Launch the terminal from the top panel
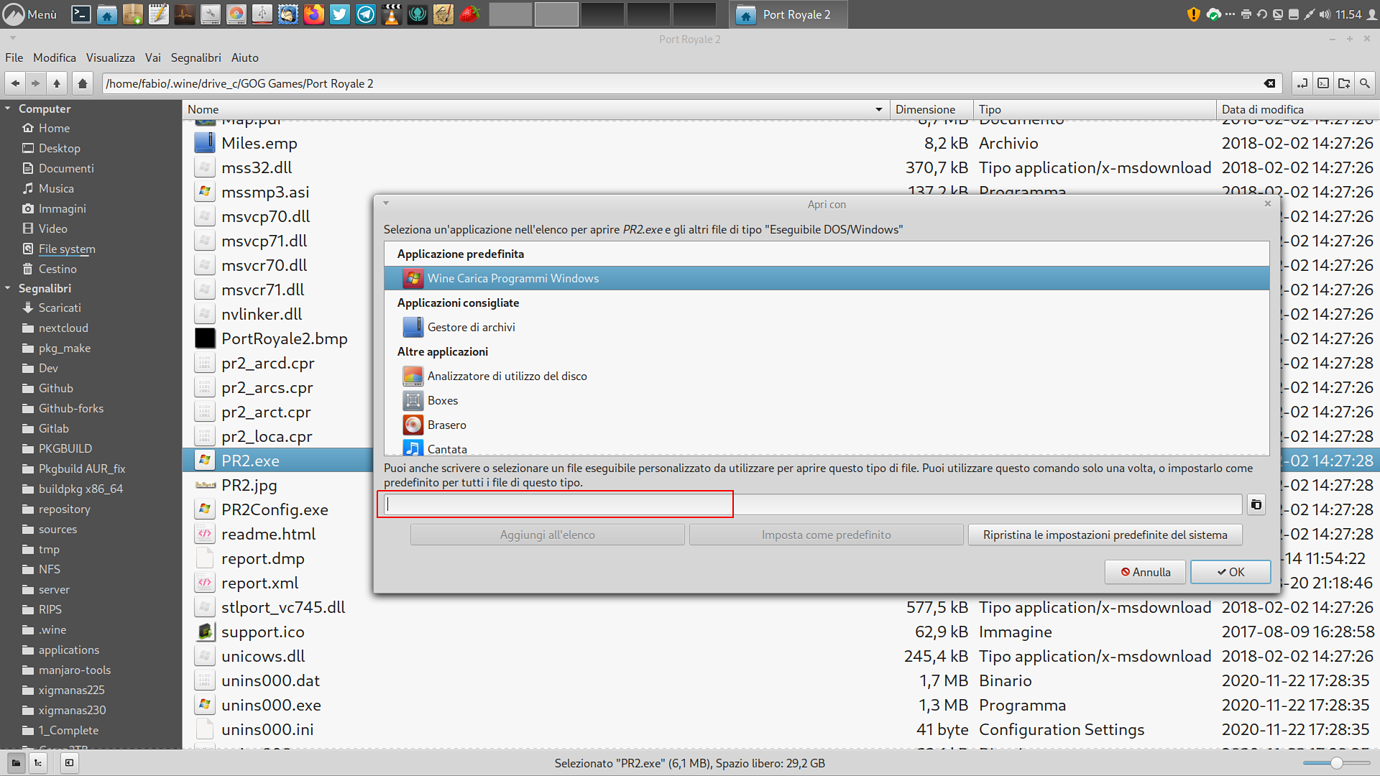 (81, 14)
